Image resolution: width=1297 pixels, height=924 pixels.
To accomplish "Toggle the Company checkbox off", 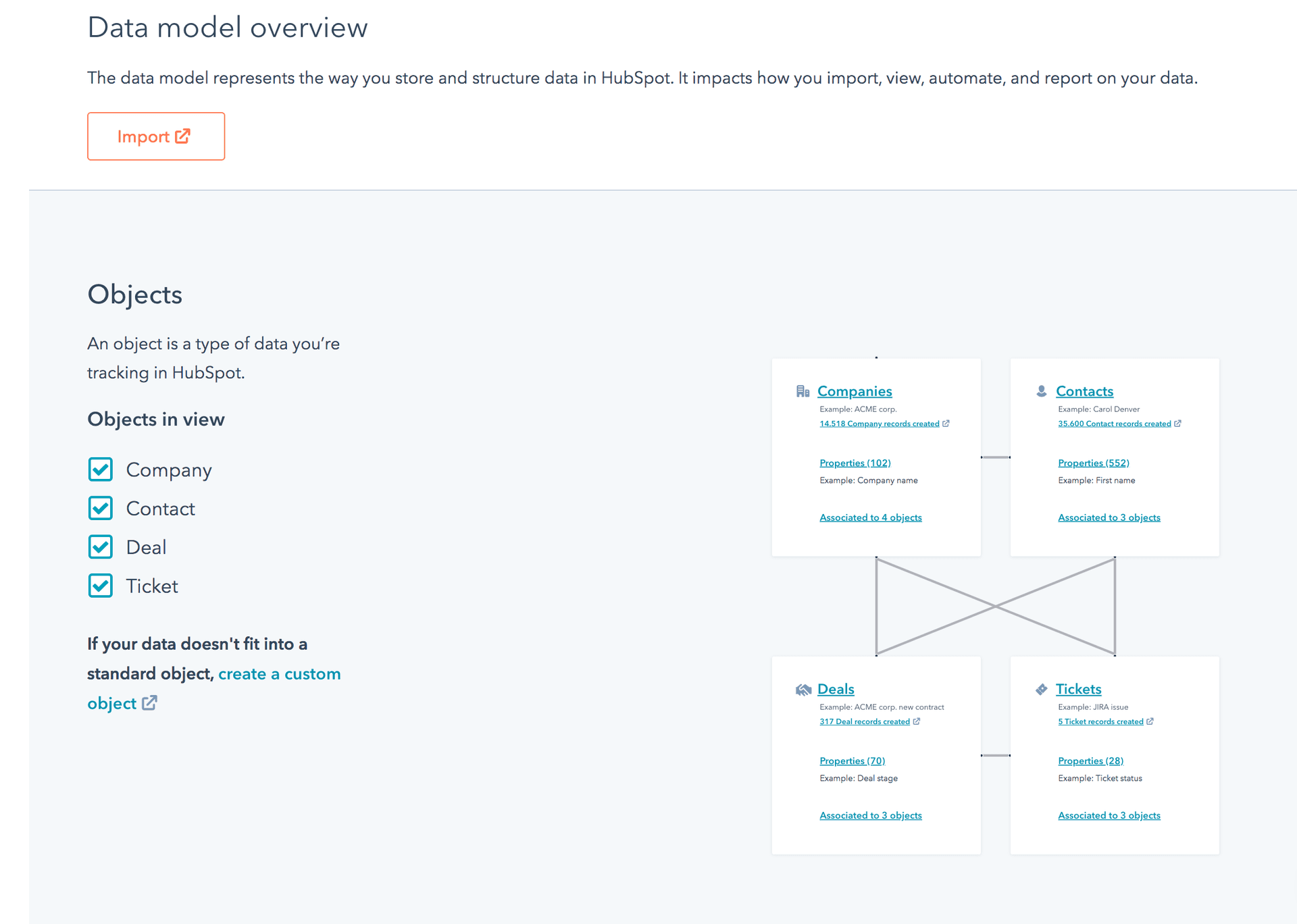I will [99, 469].
